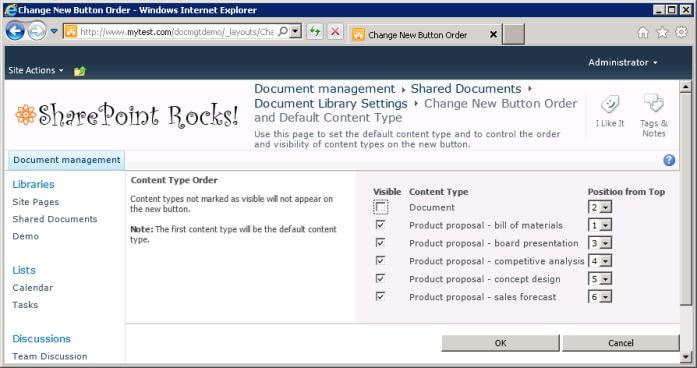
Task: Click the Home icon in the browser
Action: [x=643, y=32]
